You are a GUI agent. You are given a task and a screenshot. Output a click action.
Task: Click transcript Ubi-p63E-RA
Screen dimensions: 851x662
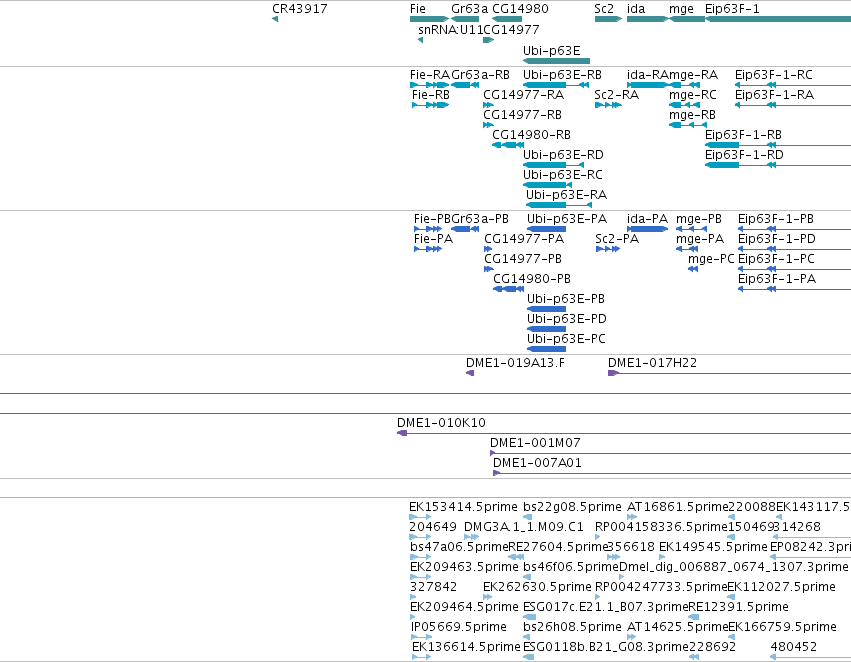click(559, 205)
